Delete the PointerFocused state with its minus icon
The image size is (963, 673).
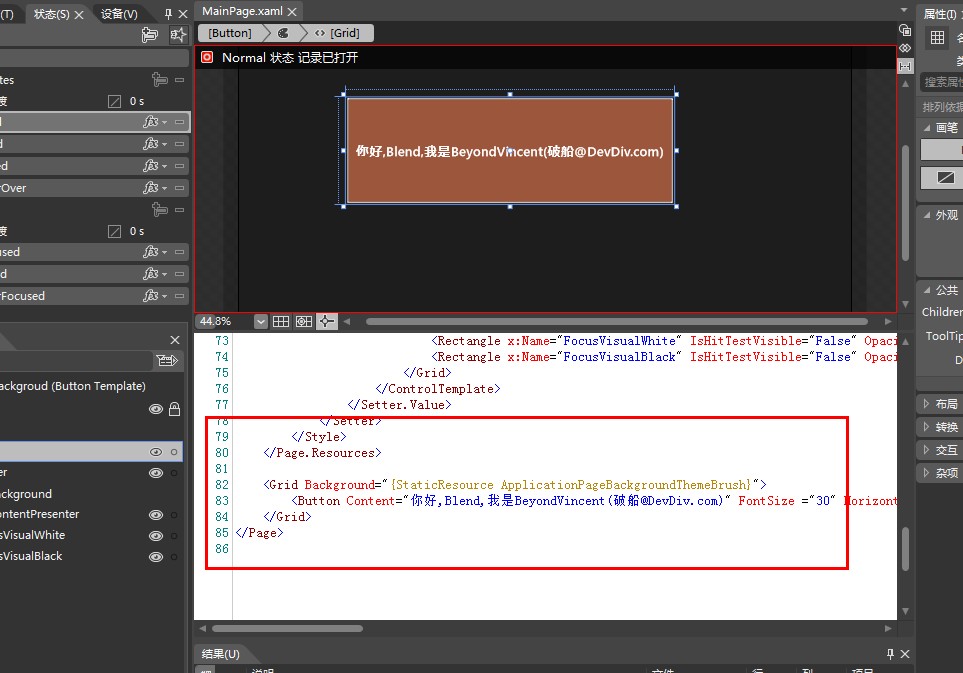coord(179,296)
